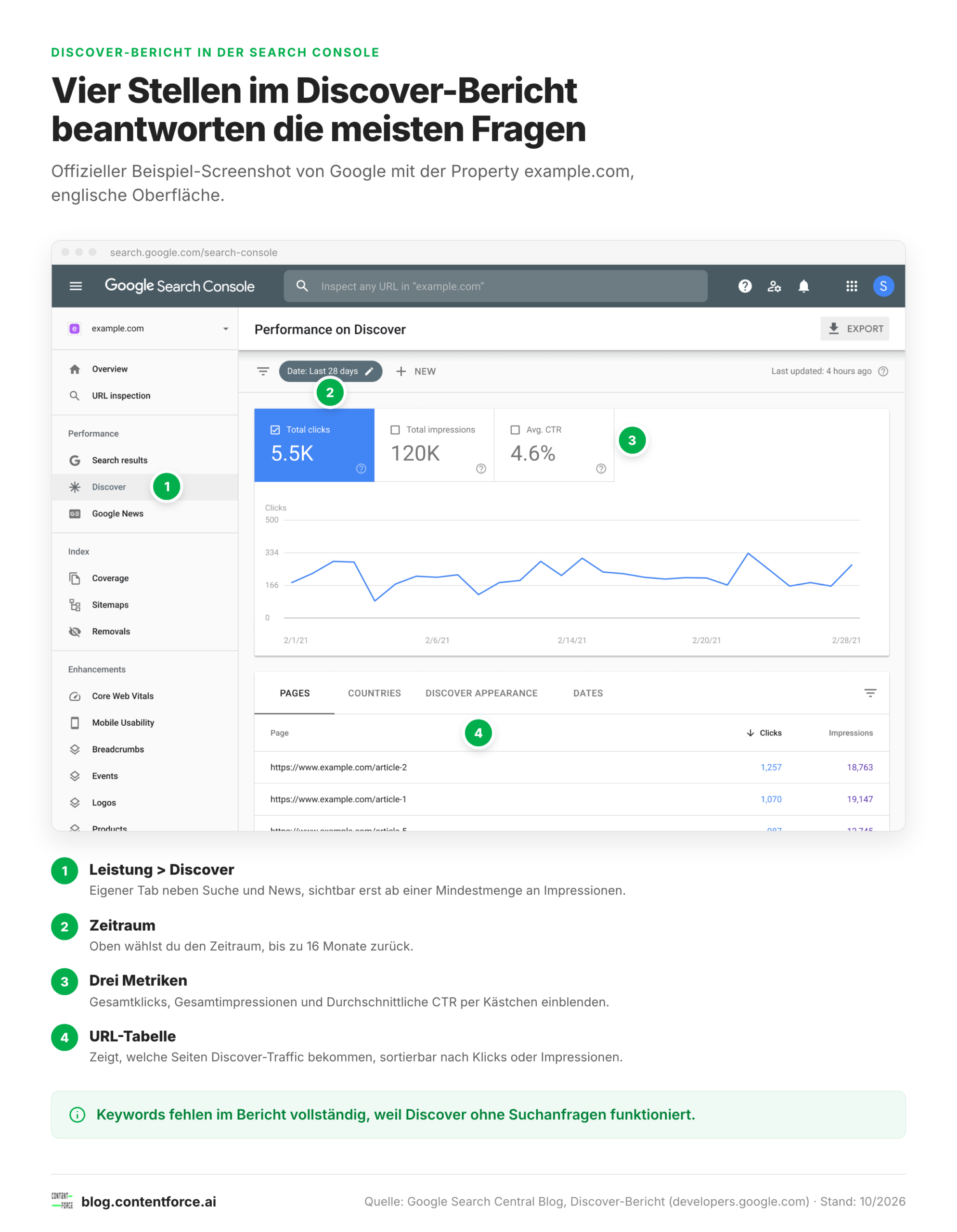Click the EXPORT button

854,328
